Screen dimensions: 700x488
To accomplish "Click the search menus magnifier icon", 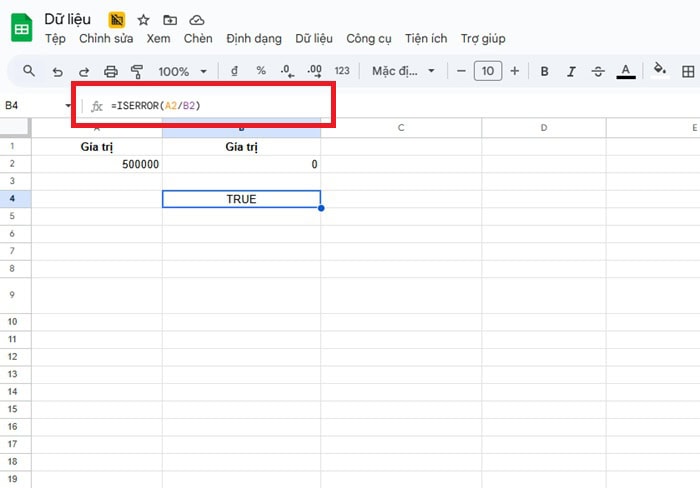I will click(29, 71).
